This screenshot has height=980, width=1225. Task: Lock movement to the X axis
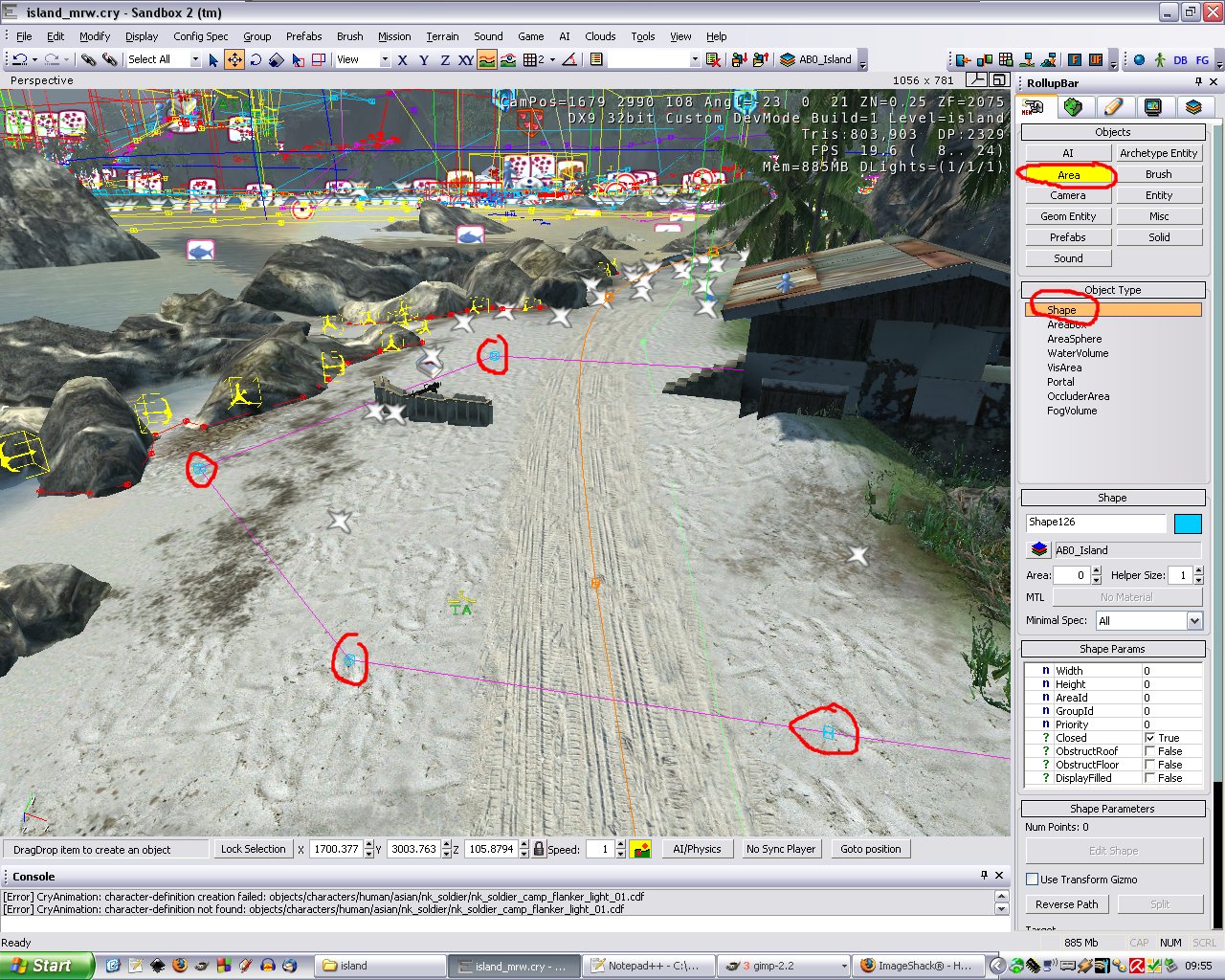(x=403, y=59)
